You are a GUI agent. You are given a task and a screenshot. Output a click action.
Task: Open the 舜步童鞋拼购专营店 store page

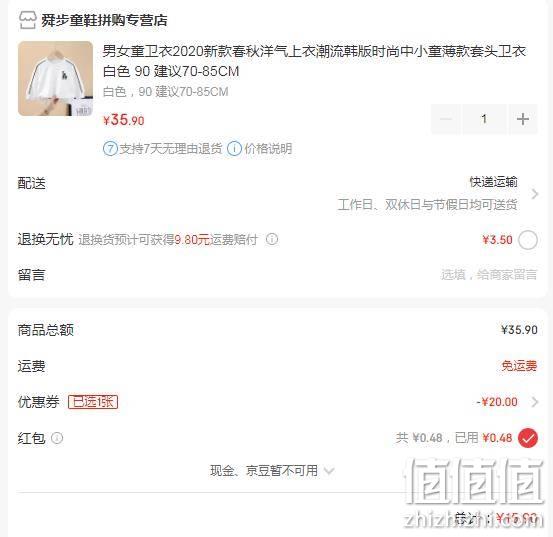click(x=104, y=20)
